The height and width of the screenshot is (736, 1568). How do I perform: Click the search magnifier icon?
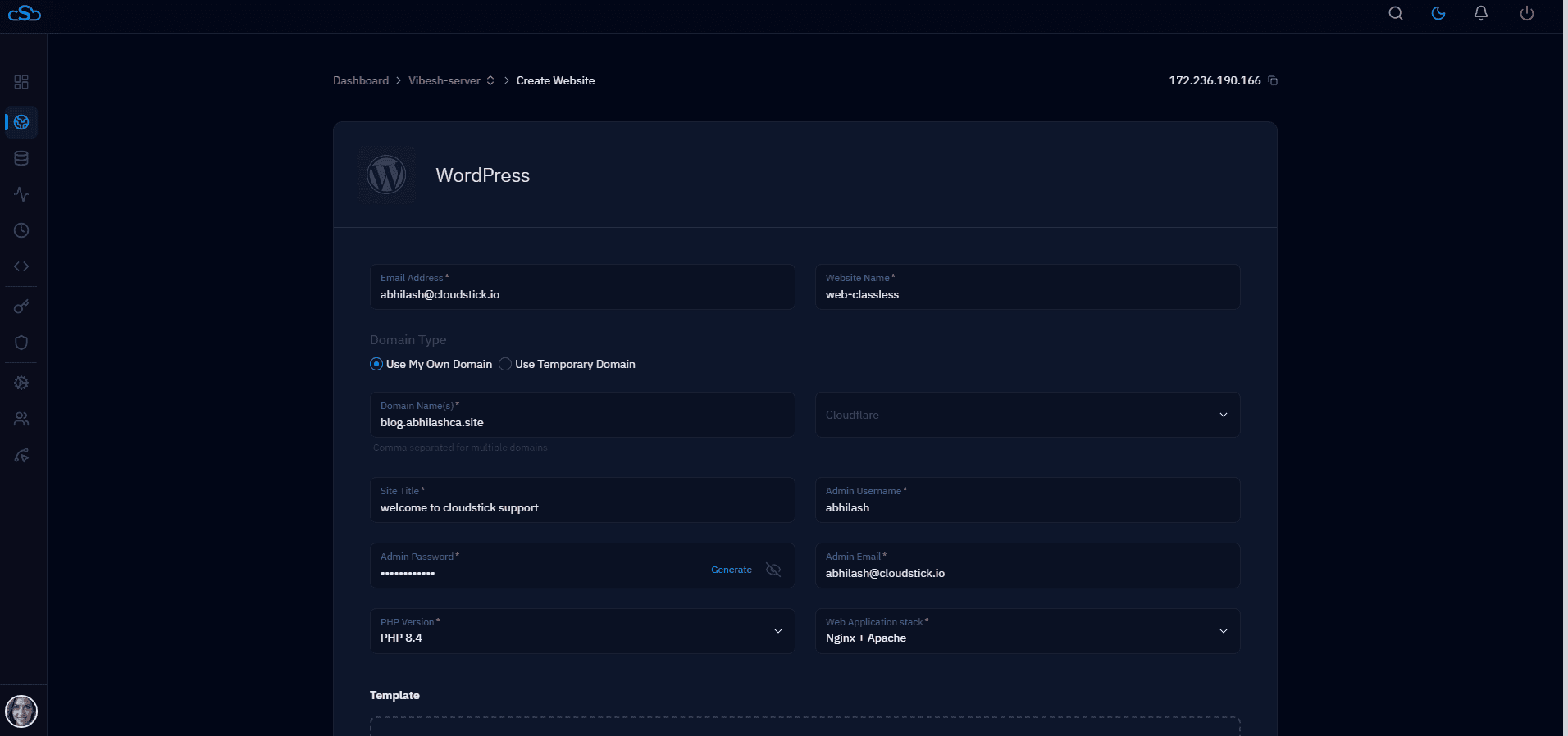tap(1396, 13)
